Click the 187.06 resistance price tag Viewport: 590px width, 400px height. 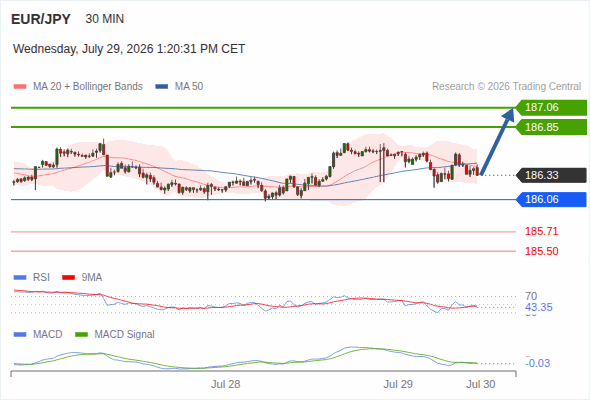pyautogui.click(x=551, y=108)
